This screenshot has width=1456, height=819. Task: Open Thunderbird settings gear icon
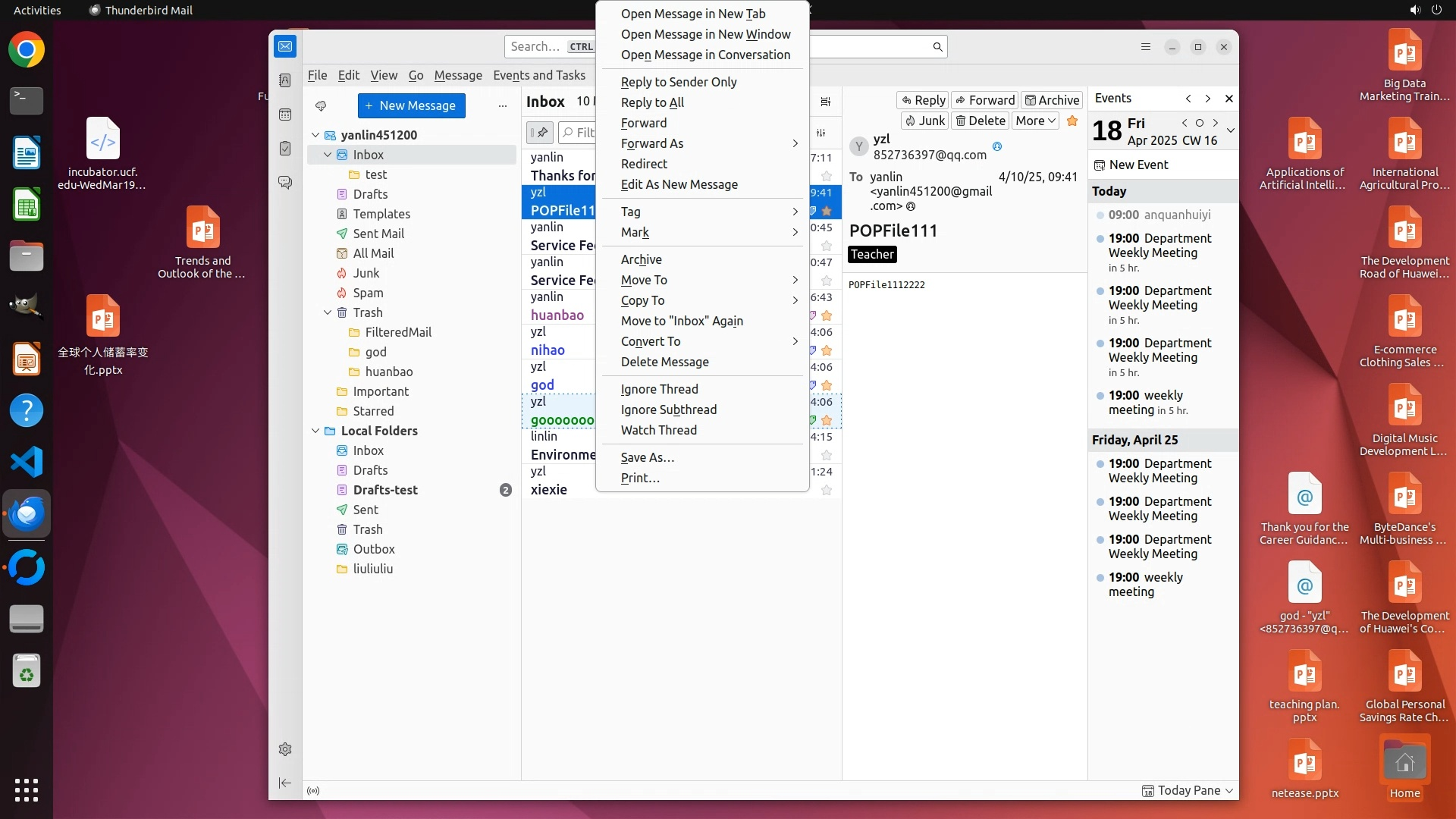point(285,749)
